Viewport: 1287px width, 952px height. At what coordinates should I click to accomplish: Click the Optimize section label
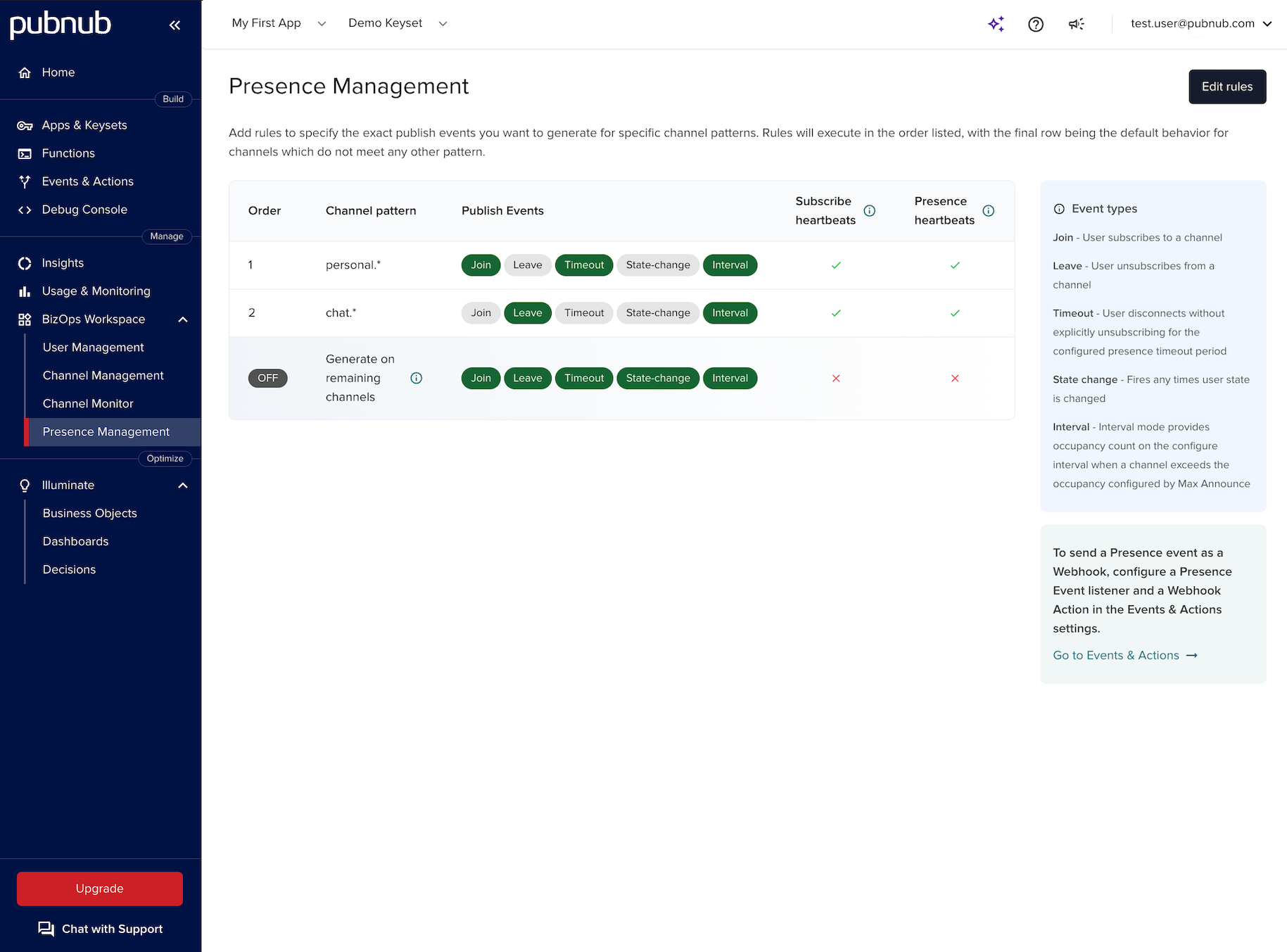point(165,459)
